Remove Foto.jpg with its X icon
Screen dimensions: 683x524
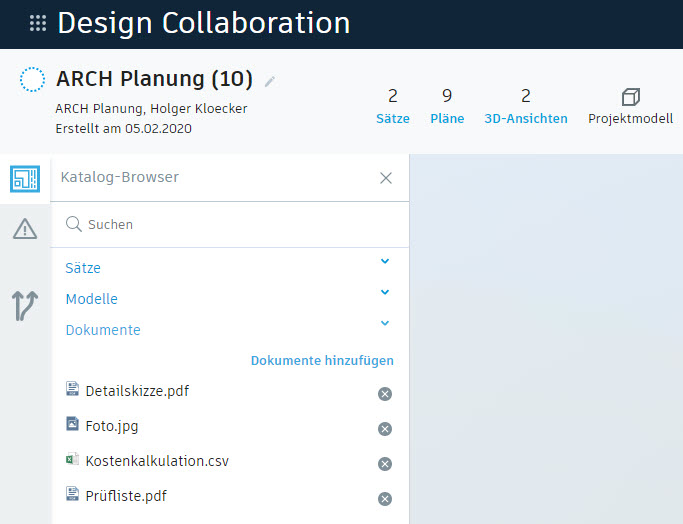(385, 429)
